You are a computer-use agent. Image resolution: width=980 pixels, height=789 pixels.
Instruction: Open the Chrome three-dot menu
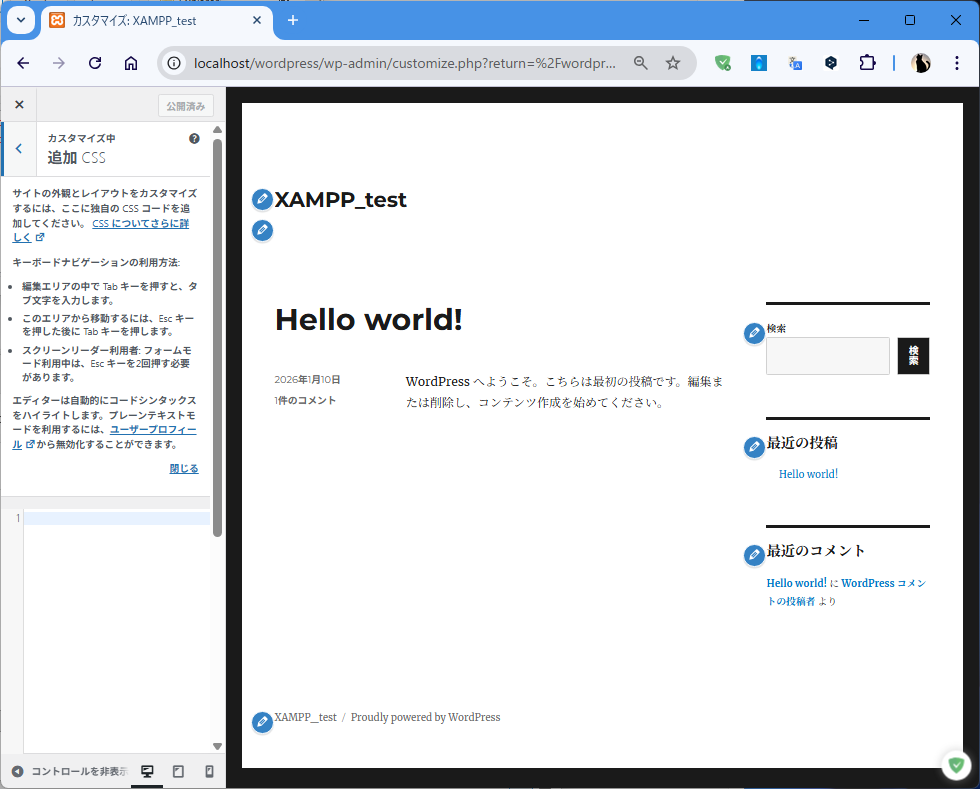[x=957, y=63]
